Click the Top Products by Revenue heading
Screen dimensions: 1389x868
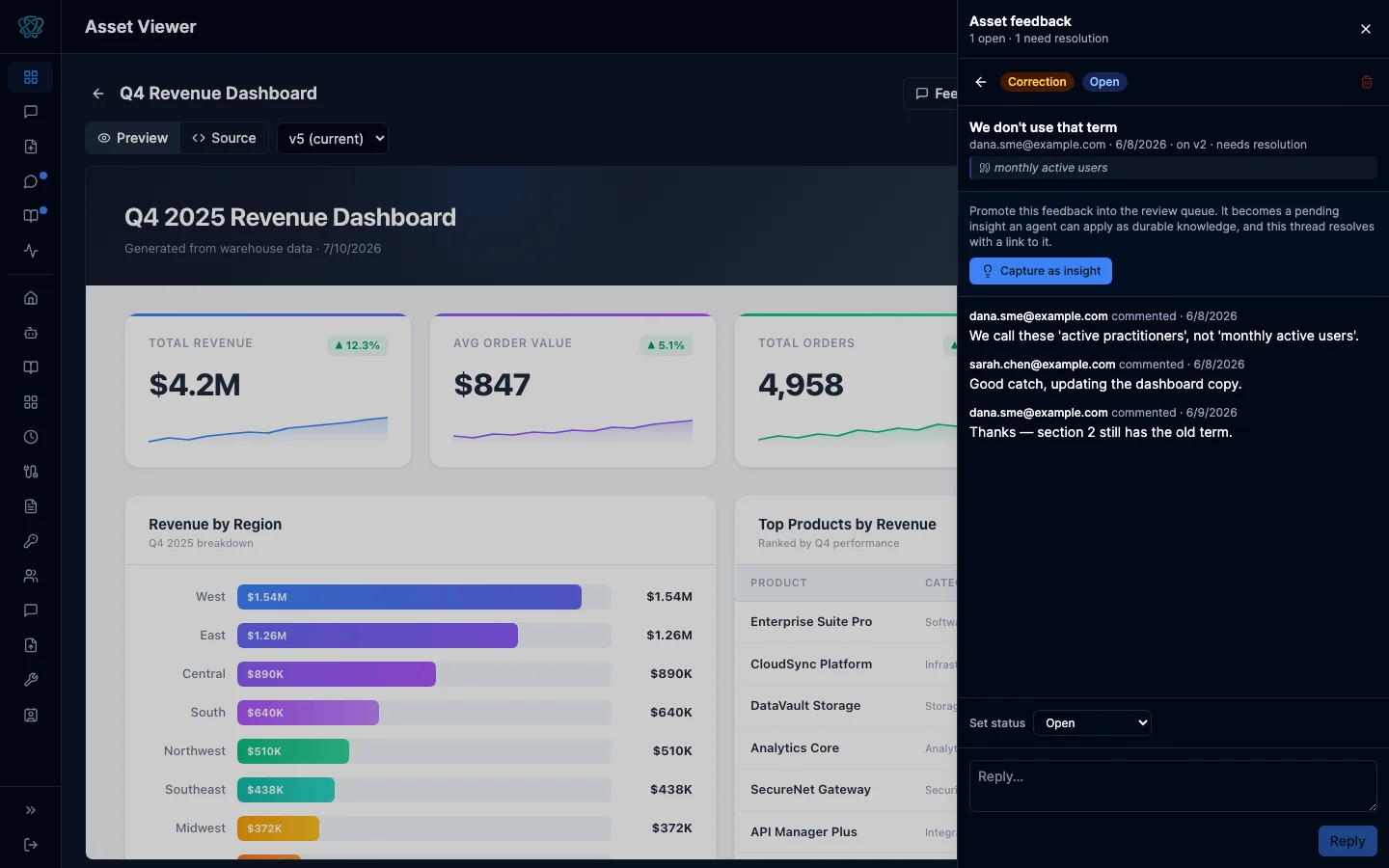[x=847, y=525]
